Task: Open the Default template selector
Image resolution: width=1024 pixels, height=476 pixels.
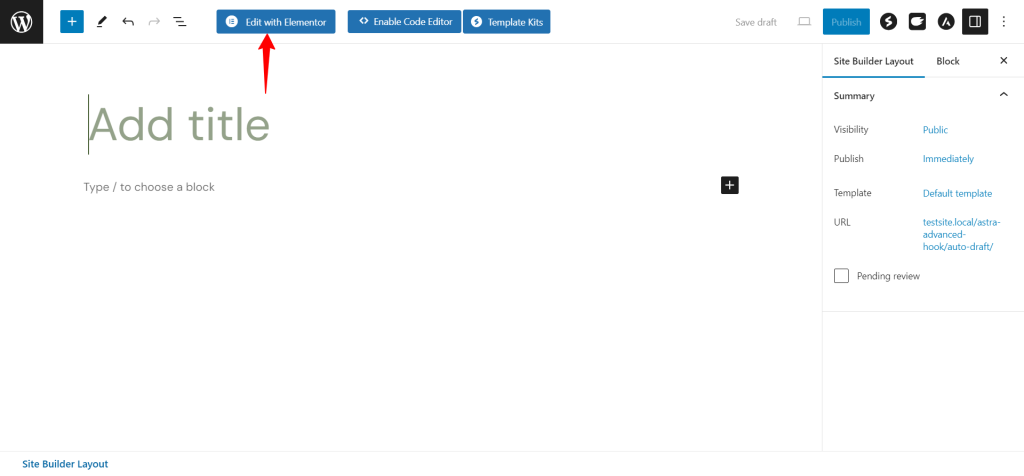Action: [957, 193]
